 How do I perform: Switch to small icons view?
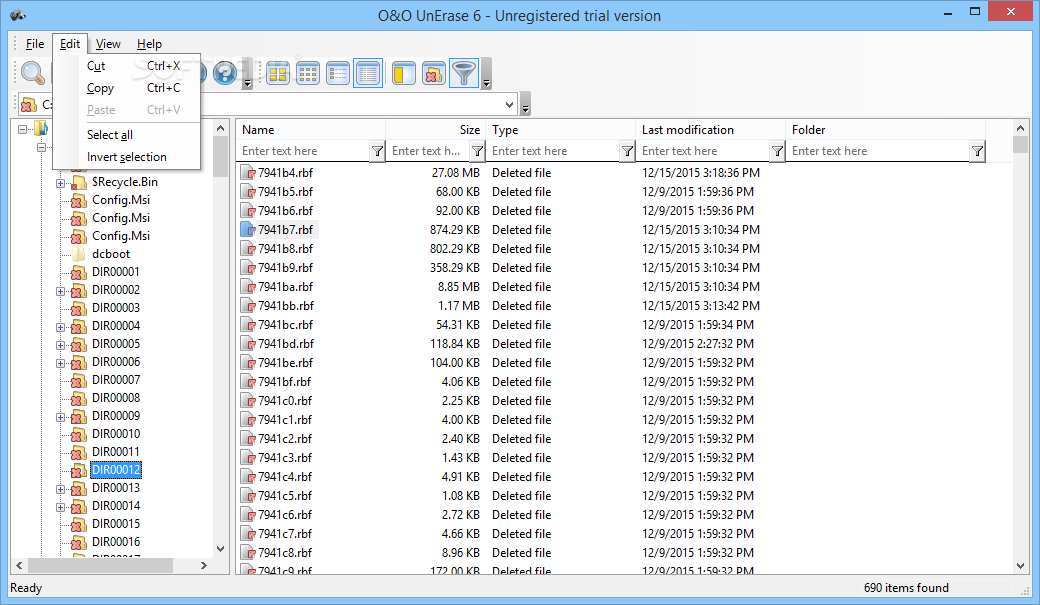(x=308, y=74)
